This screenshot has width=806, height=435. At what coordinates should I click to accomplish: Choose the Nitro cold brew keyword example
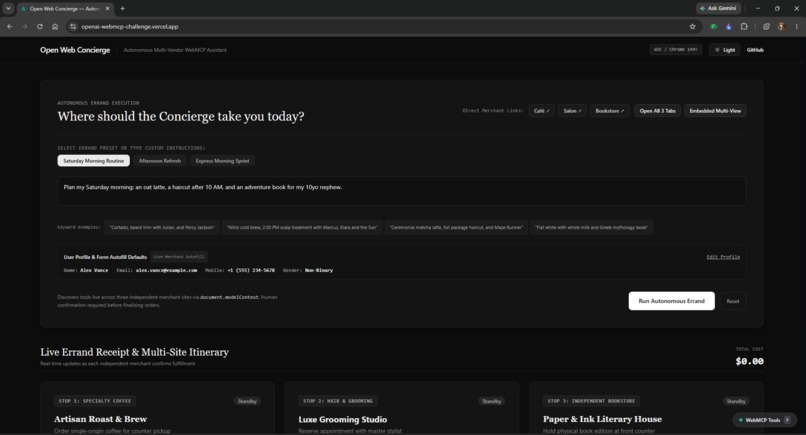point(302,227)
